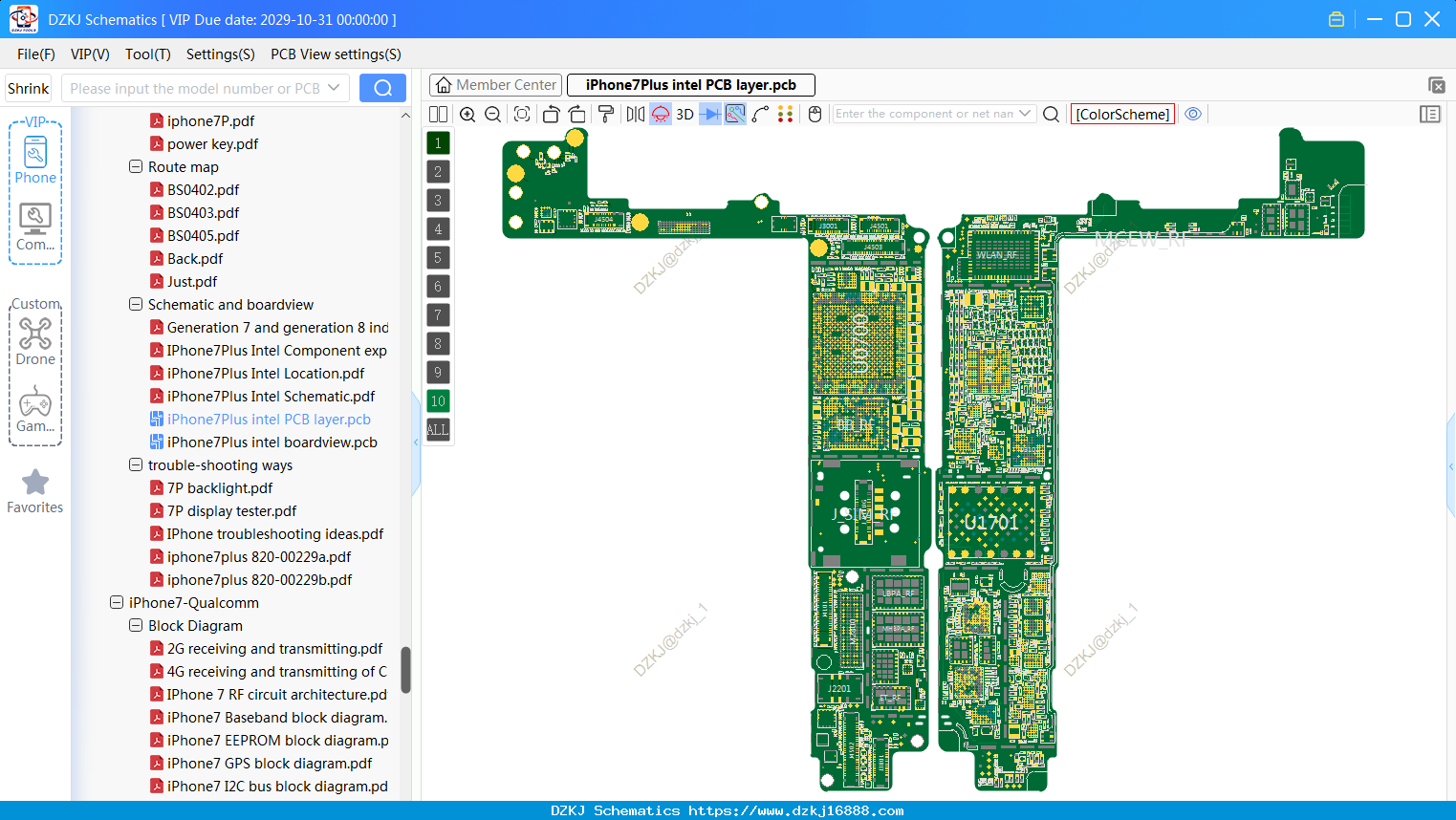This screenshot has width=1456, height=820.
Task: Toggle the net routing display tool
Action: pyautogui.click(x=735, y=114)
